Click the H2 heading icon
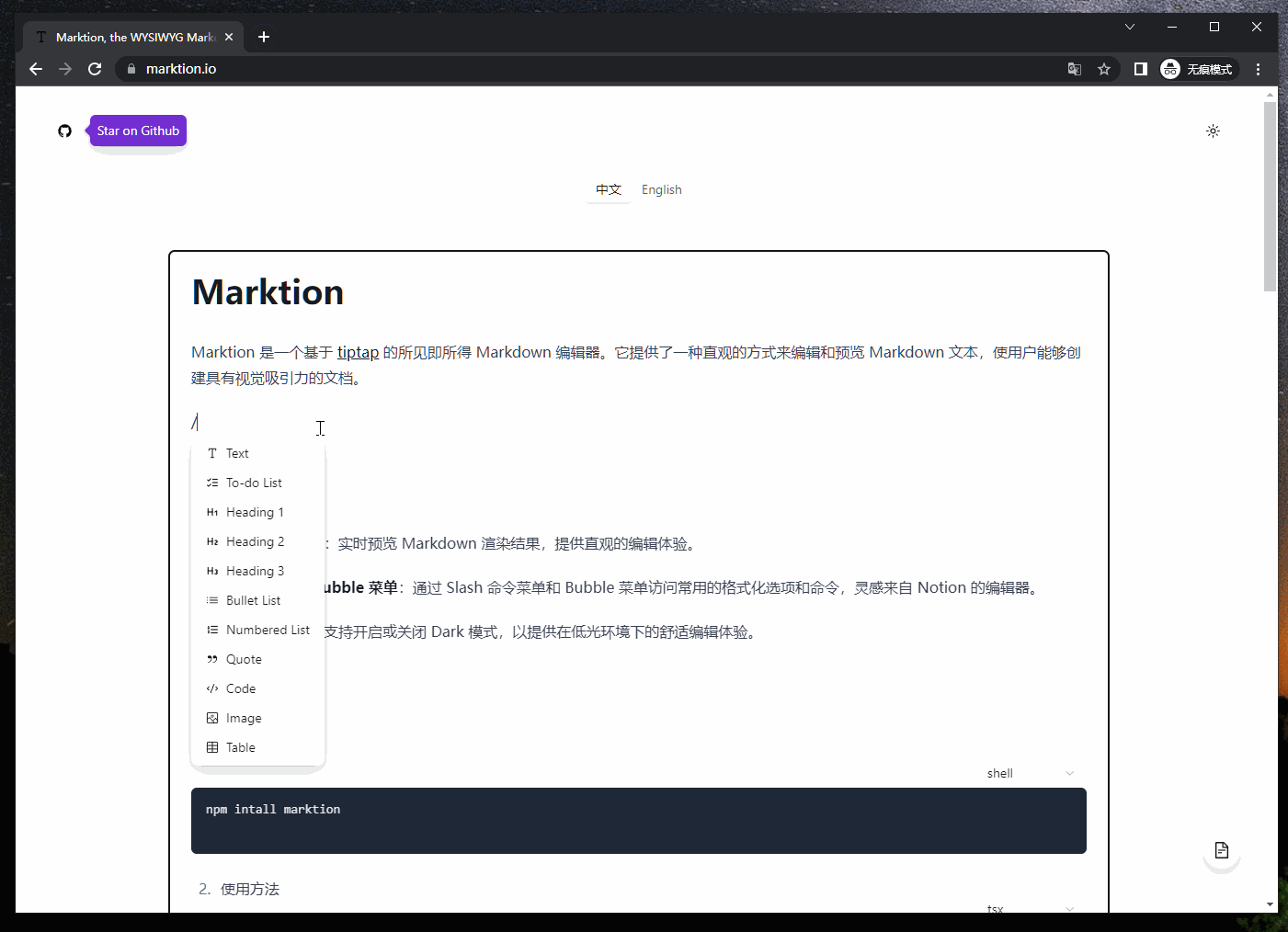The width and height of the screenshot is (1288, 932). click(x=212, y=541)
